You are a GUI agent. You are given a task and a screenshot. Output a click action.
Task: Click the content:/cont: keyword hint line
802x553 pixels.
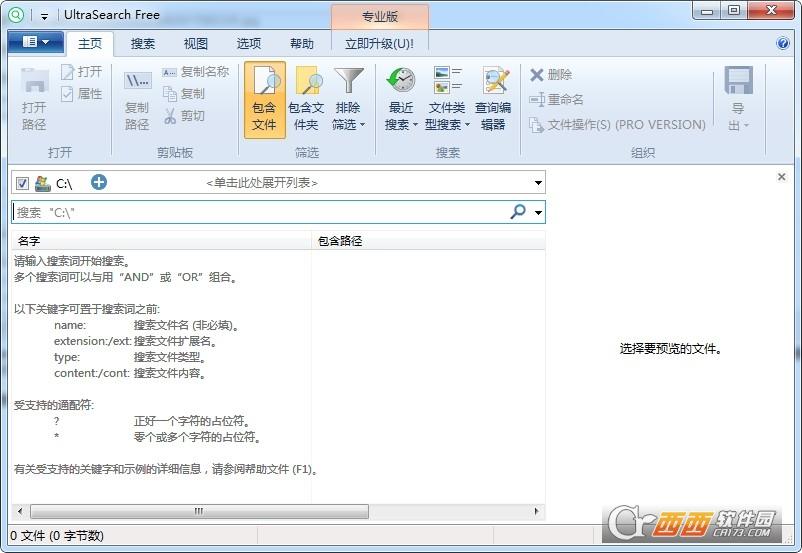pos(130,373)
